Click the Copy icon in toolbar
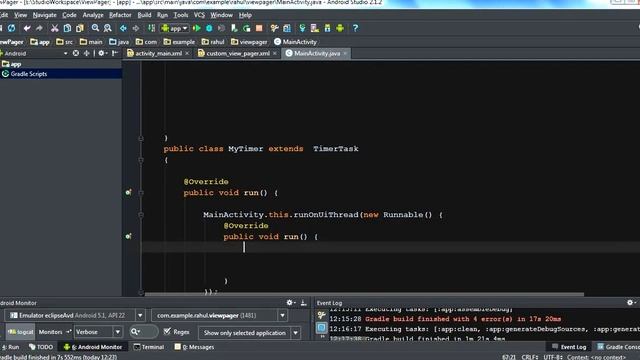This screenshot has width=640, height=360. point(67,28)
